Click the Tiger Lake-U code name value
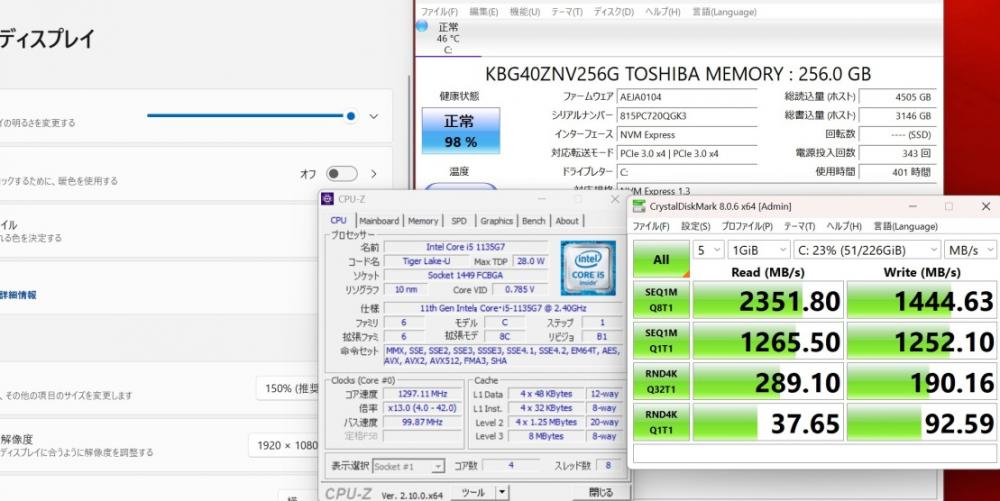 426,261
